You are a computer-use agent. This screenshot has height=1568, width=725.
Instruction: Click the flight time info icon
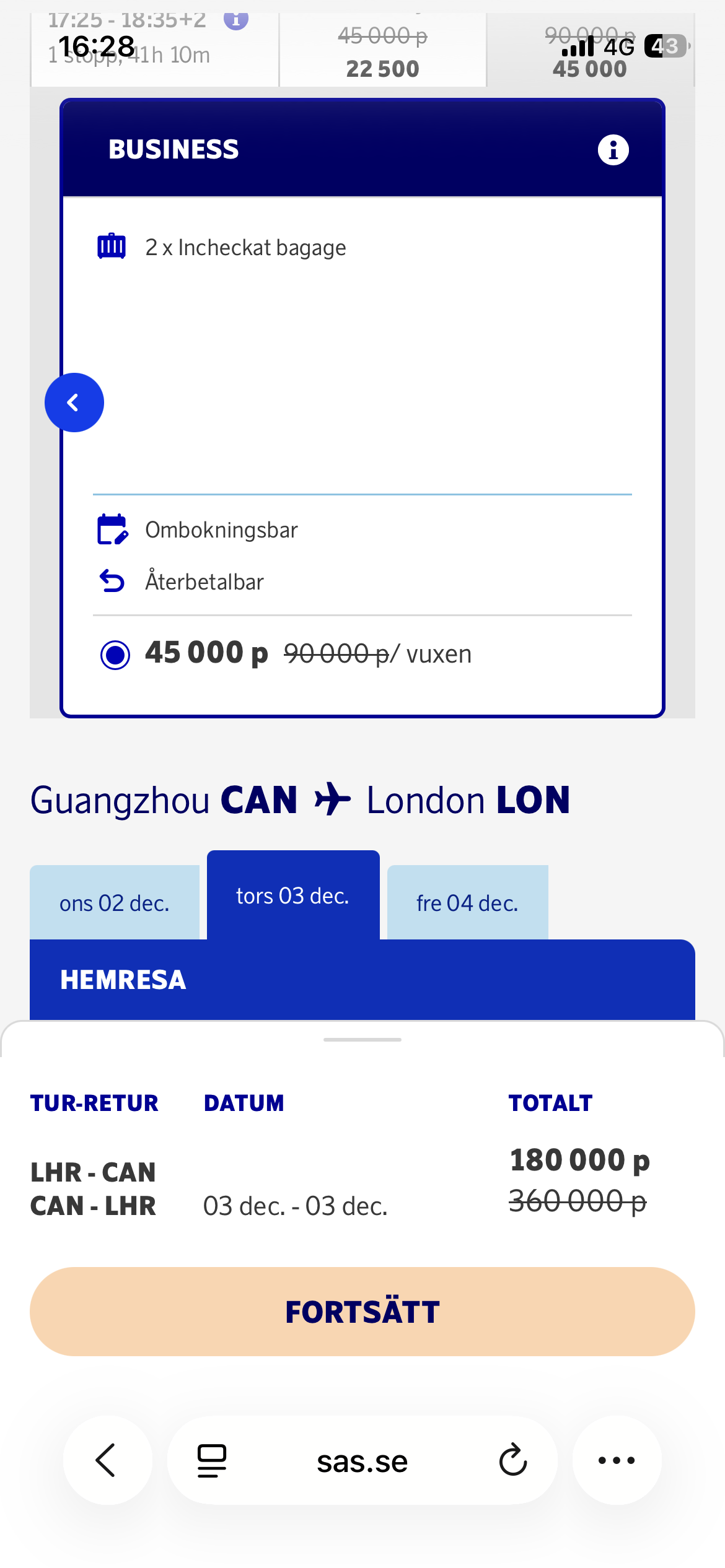point(236,20)
